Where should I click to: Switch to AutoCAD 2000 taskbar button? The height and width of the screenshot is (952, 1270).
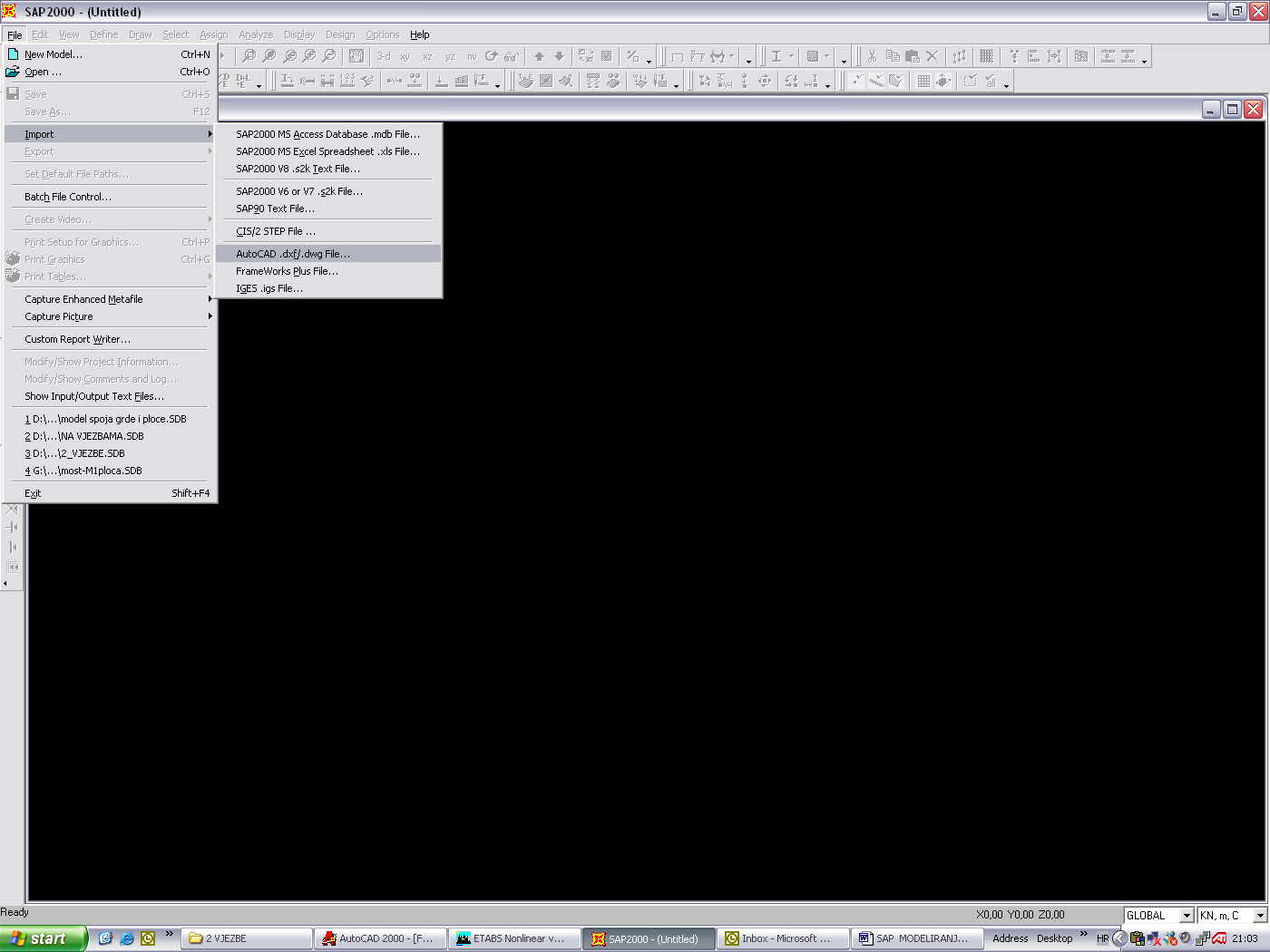[381, 938]
